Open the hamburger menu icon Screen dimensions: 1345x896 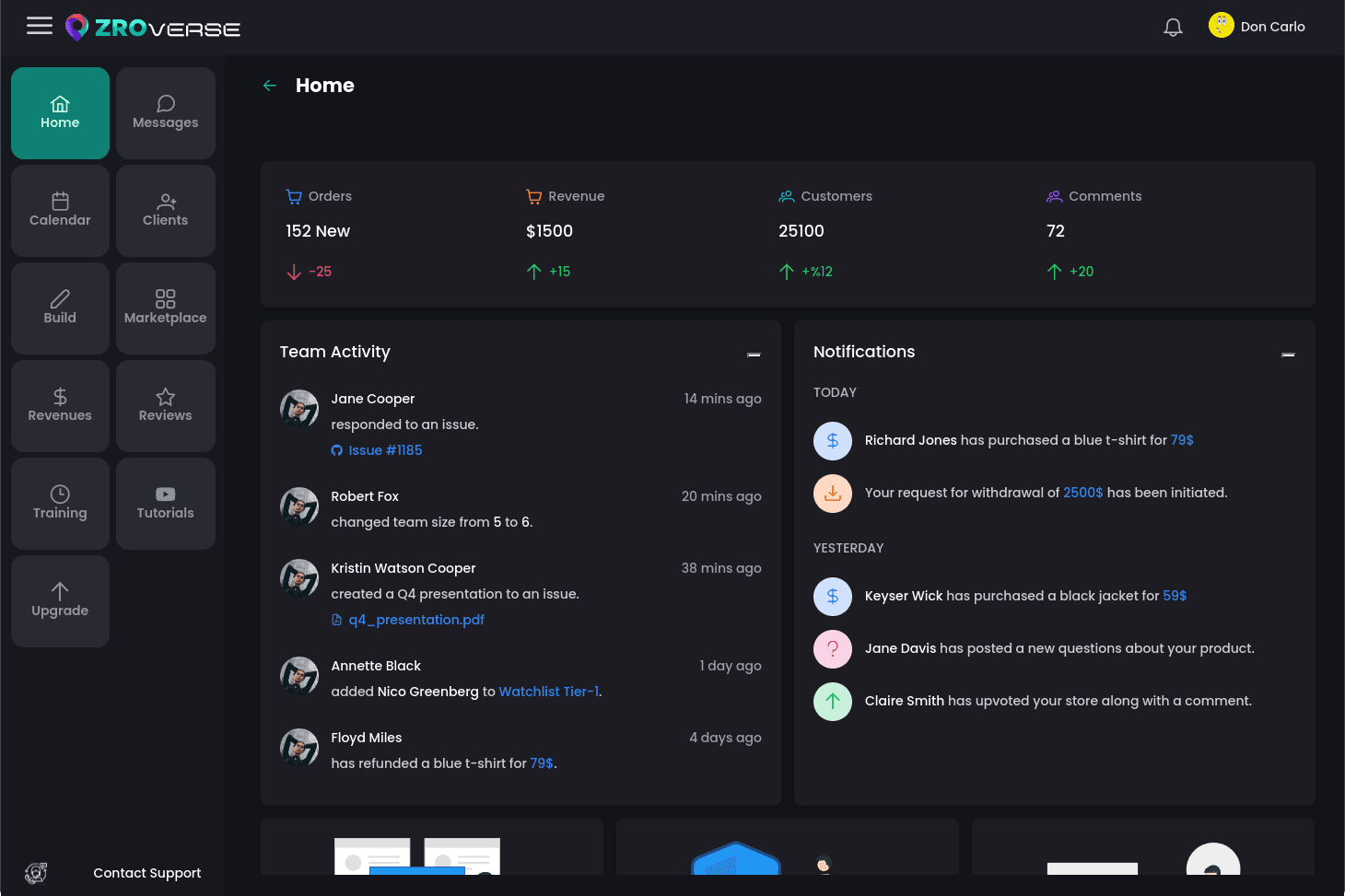(40, 26)
